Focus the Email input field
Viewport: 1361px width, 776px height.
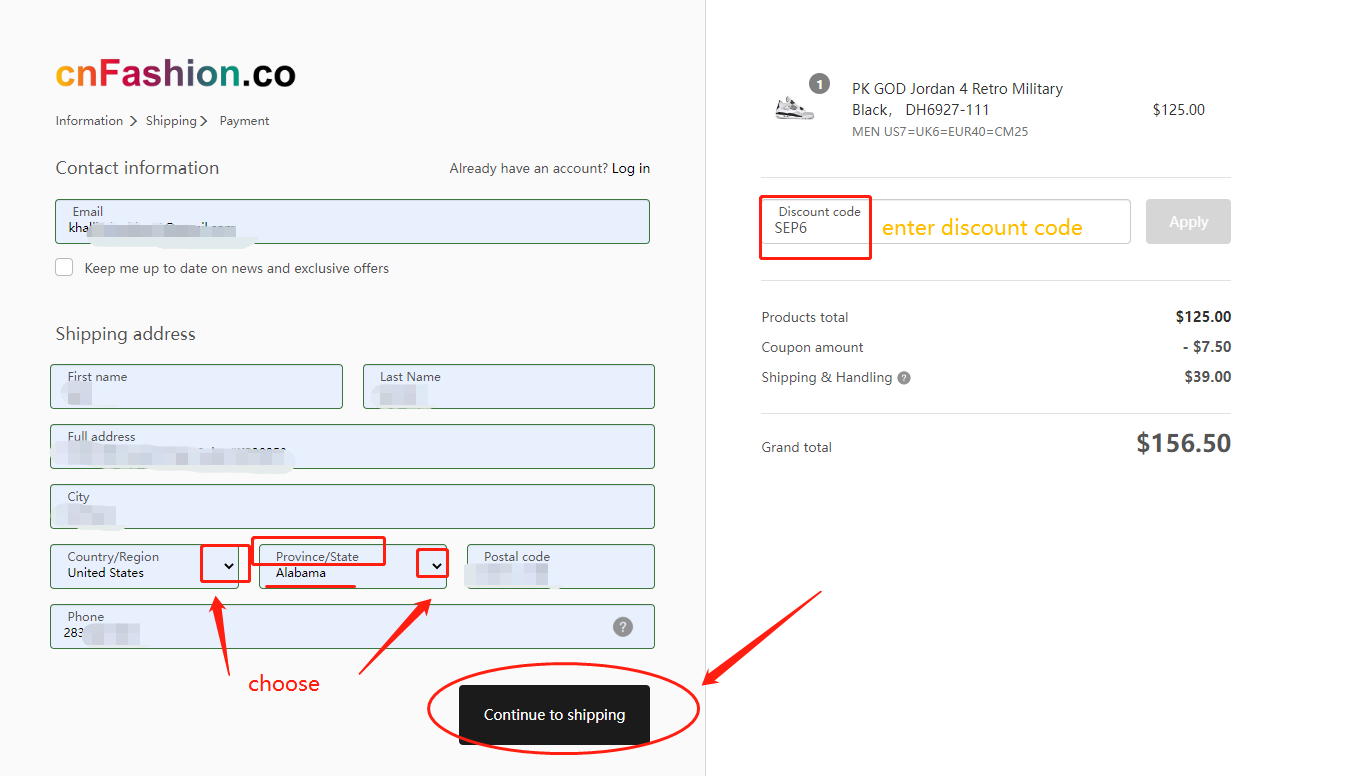coord(352,221)
